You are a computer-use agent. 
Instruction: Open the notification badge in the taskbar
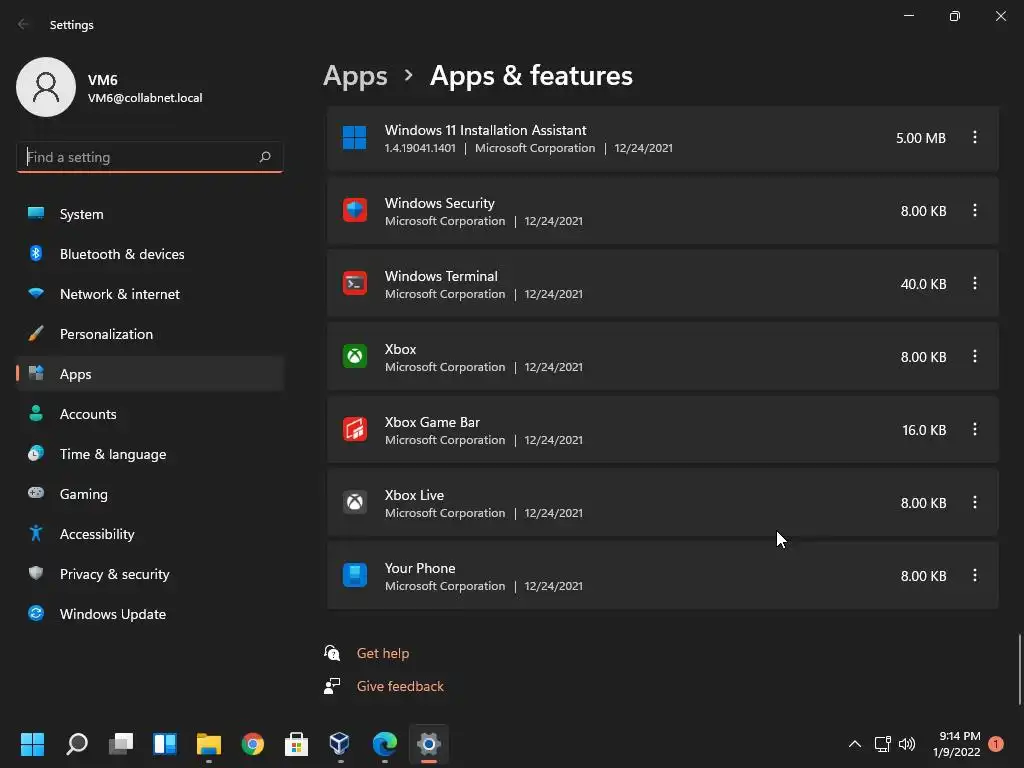[x=996, y=743]
